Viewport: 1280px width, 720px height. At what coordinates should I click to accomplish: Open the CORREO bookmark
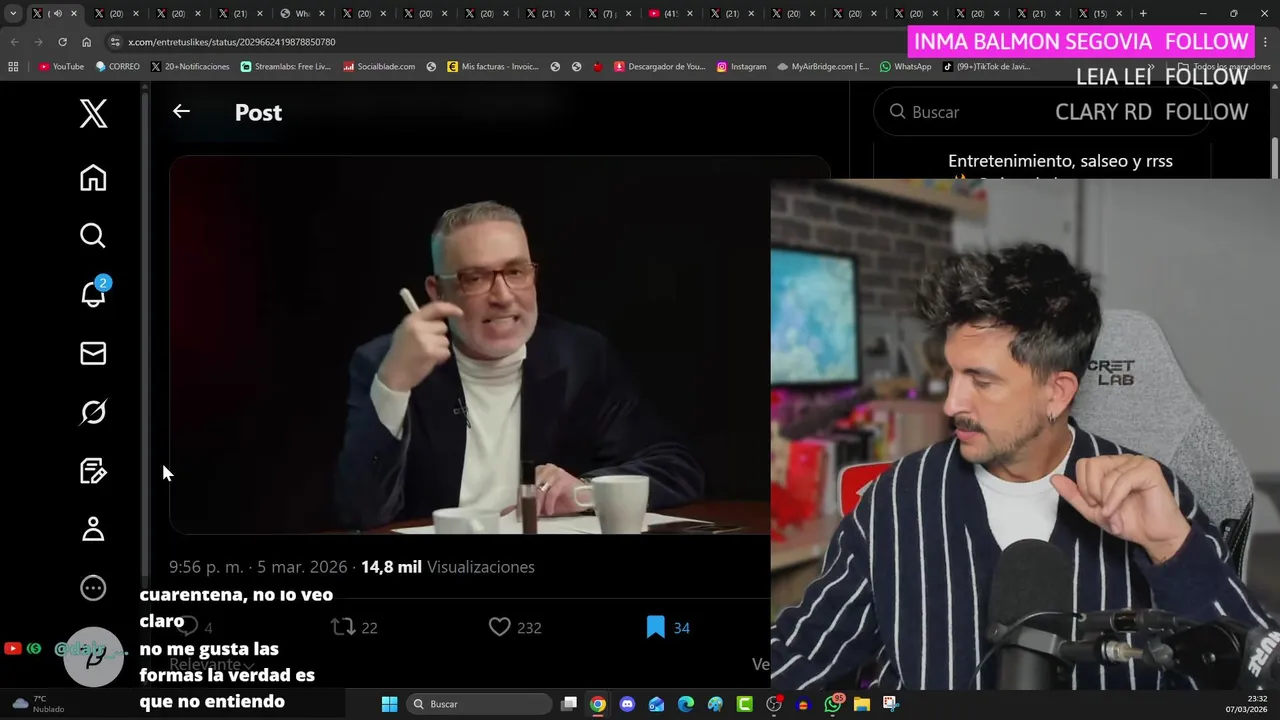118,66
